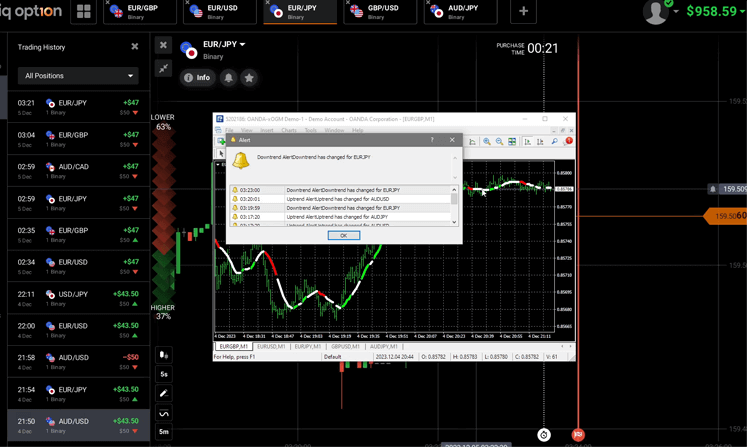Open the 02:34 EUR/USD trade row

79,266
